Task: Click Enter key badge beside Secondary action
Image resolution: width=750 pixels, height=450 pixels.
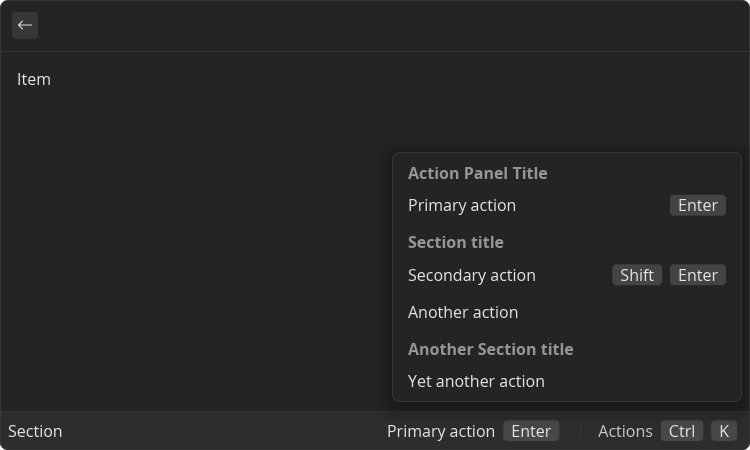Action: pyautogui.click(x=698, y=275)
